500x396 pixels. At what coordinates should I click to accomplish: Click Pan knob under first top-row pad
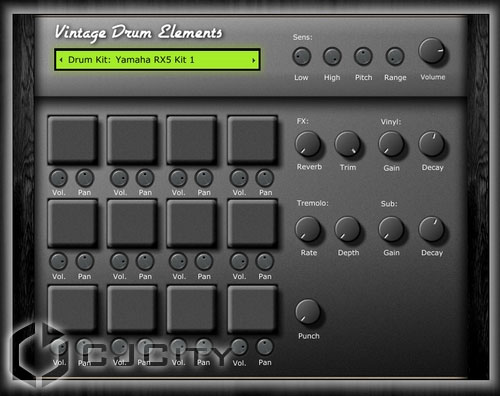85,178
